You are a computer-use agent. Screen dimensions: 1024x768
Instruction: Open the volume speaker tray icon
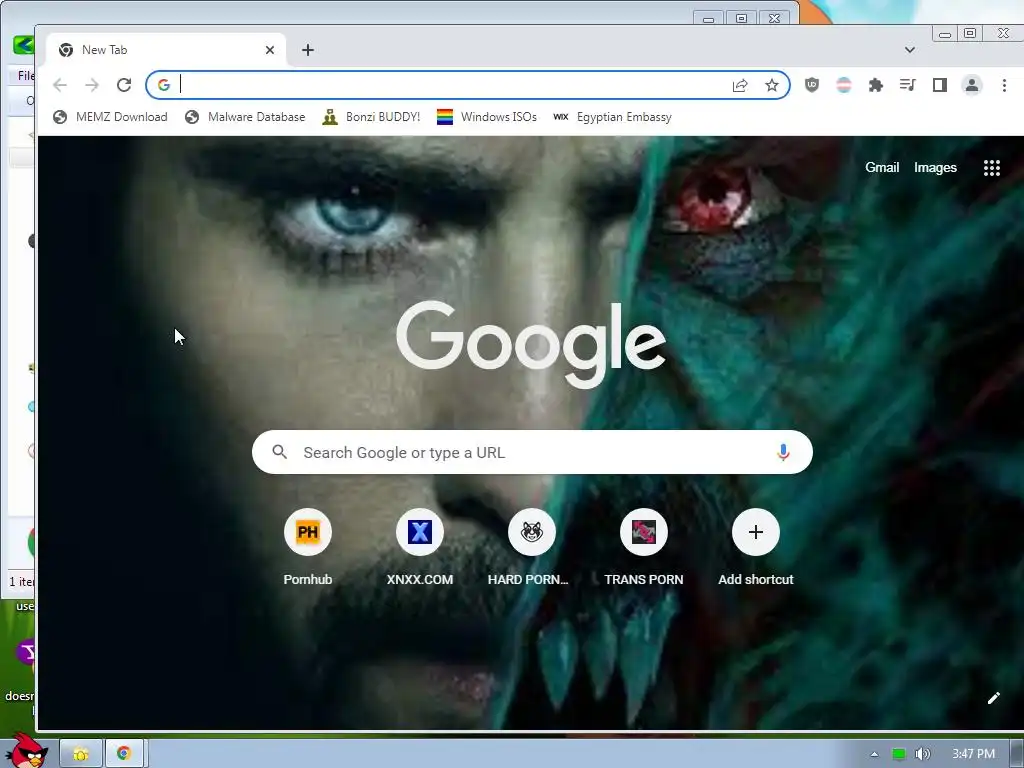[x=922, y=754]
